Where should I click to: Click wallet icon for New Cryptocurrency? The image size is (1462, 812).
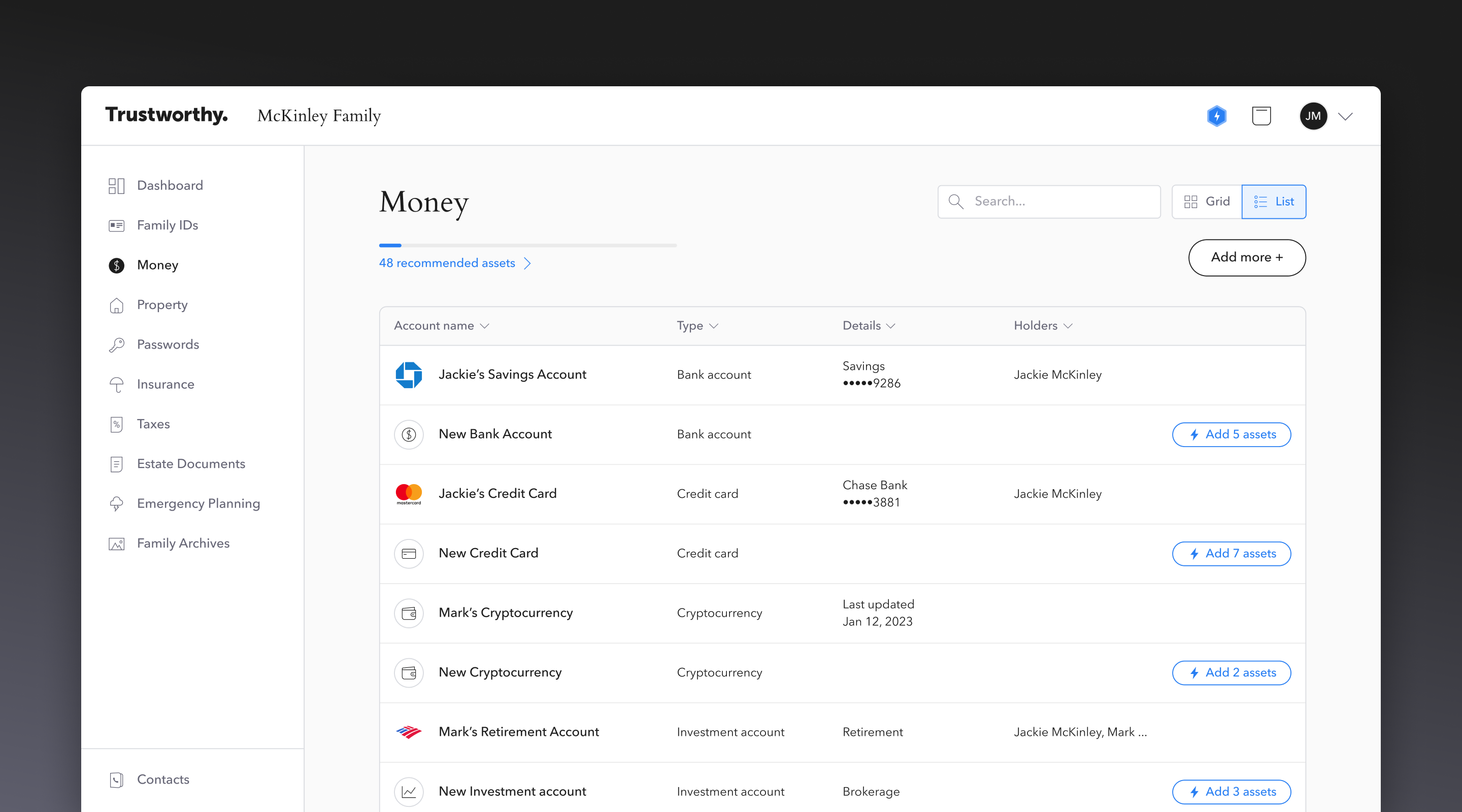tap(409, 673)
